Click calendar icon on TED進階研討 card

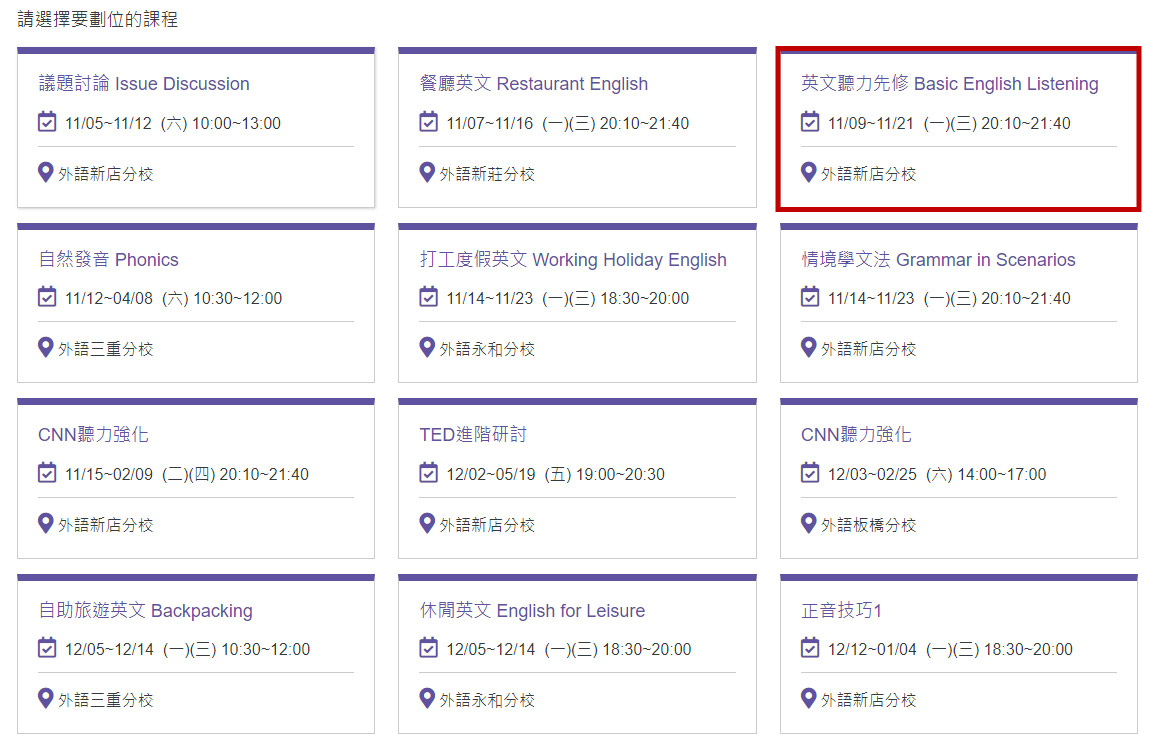coord(428,473)
